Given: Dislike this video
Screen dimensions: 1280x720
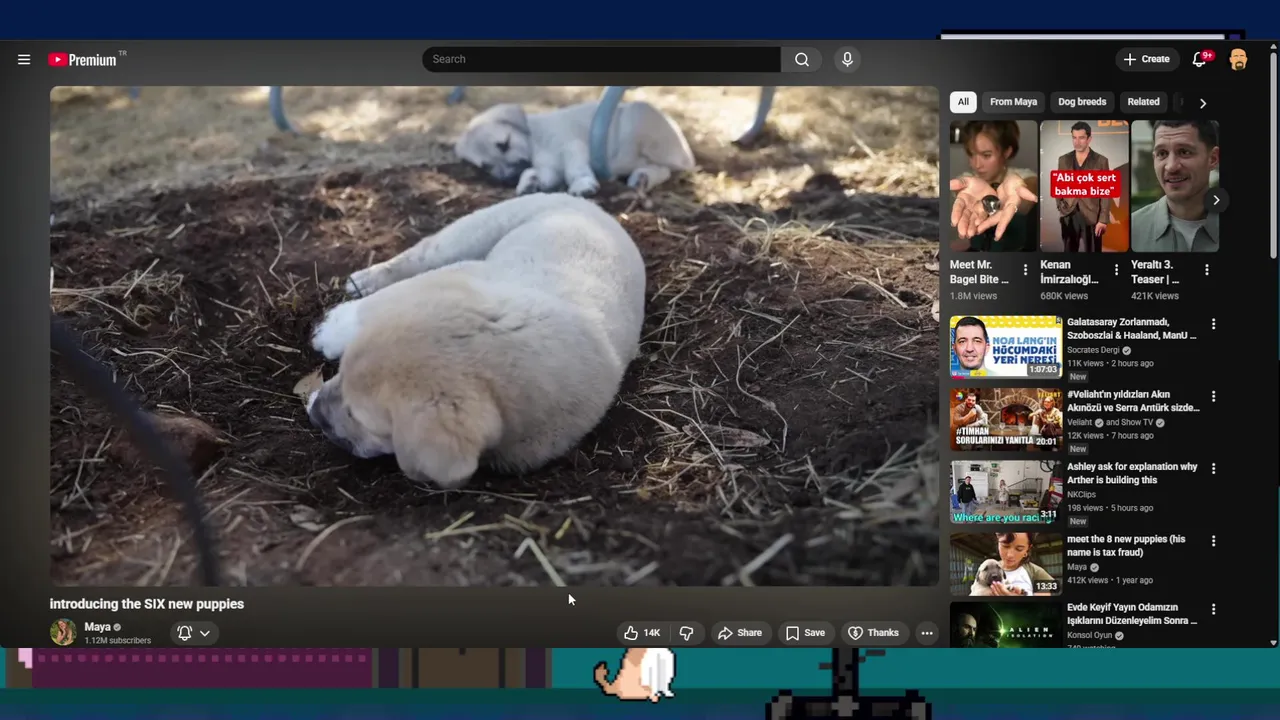Looking at the screenshot, I should (686, 633).
